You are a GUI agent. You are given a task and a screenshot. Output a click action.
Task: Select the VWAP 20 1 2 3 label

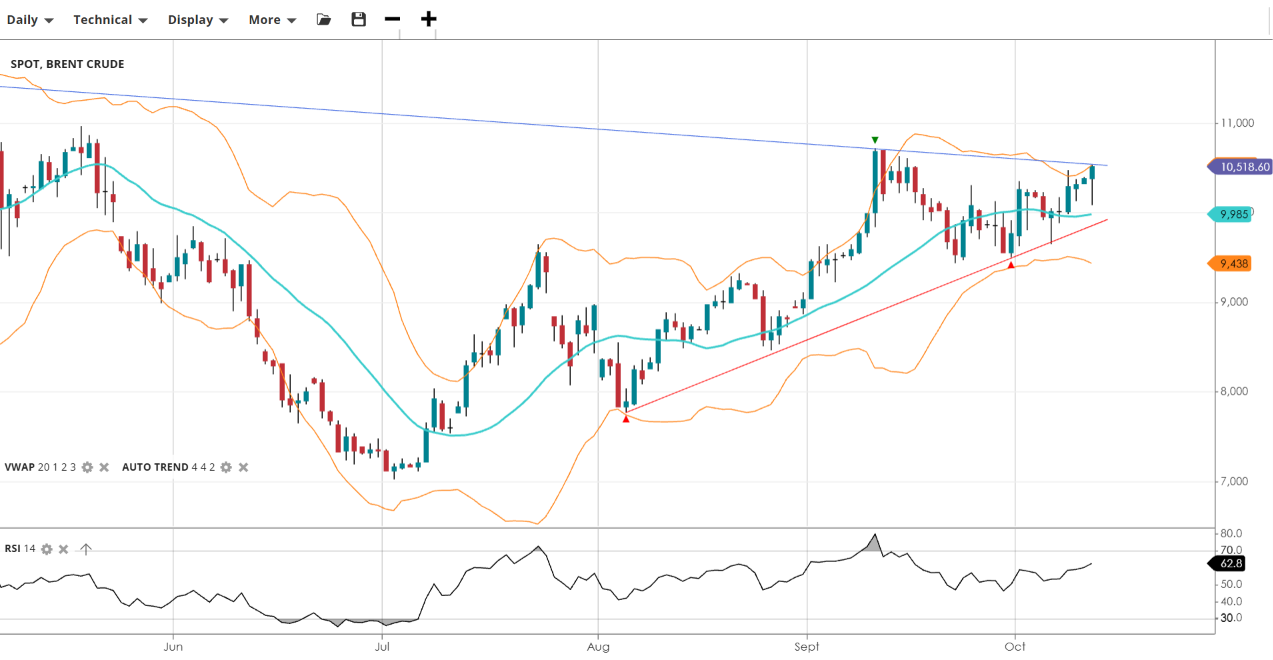click(40, 467)
